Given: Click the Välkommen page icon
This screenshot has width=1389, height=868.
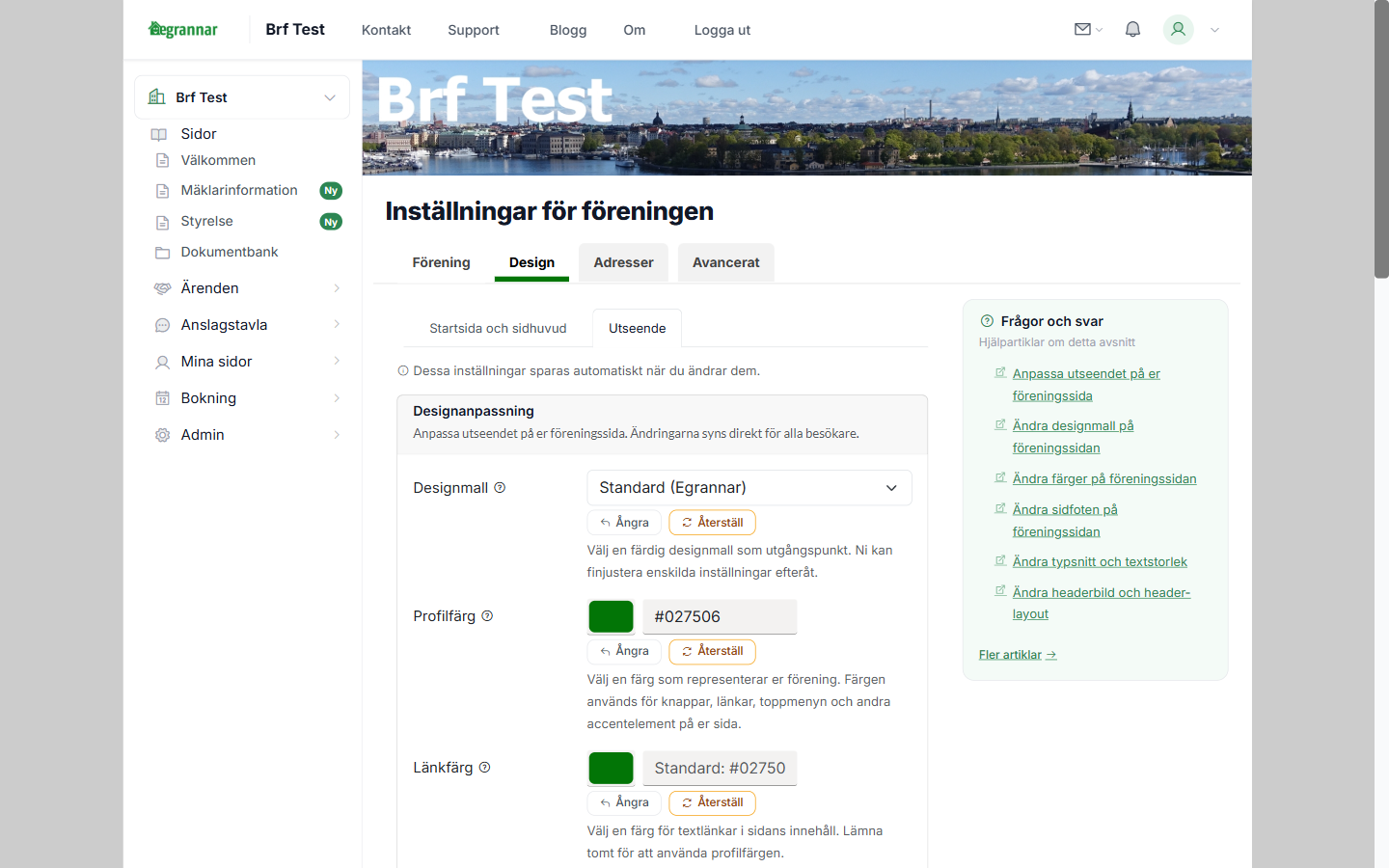Looking at the screenshot, I should (x=162, y=160).
